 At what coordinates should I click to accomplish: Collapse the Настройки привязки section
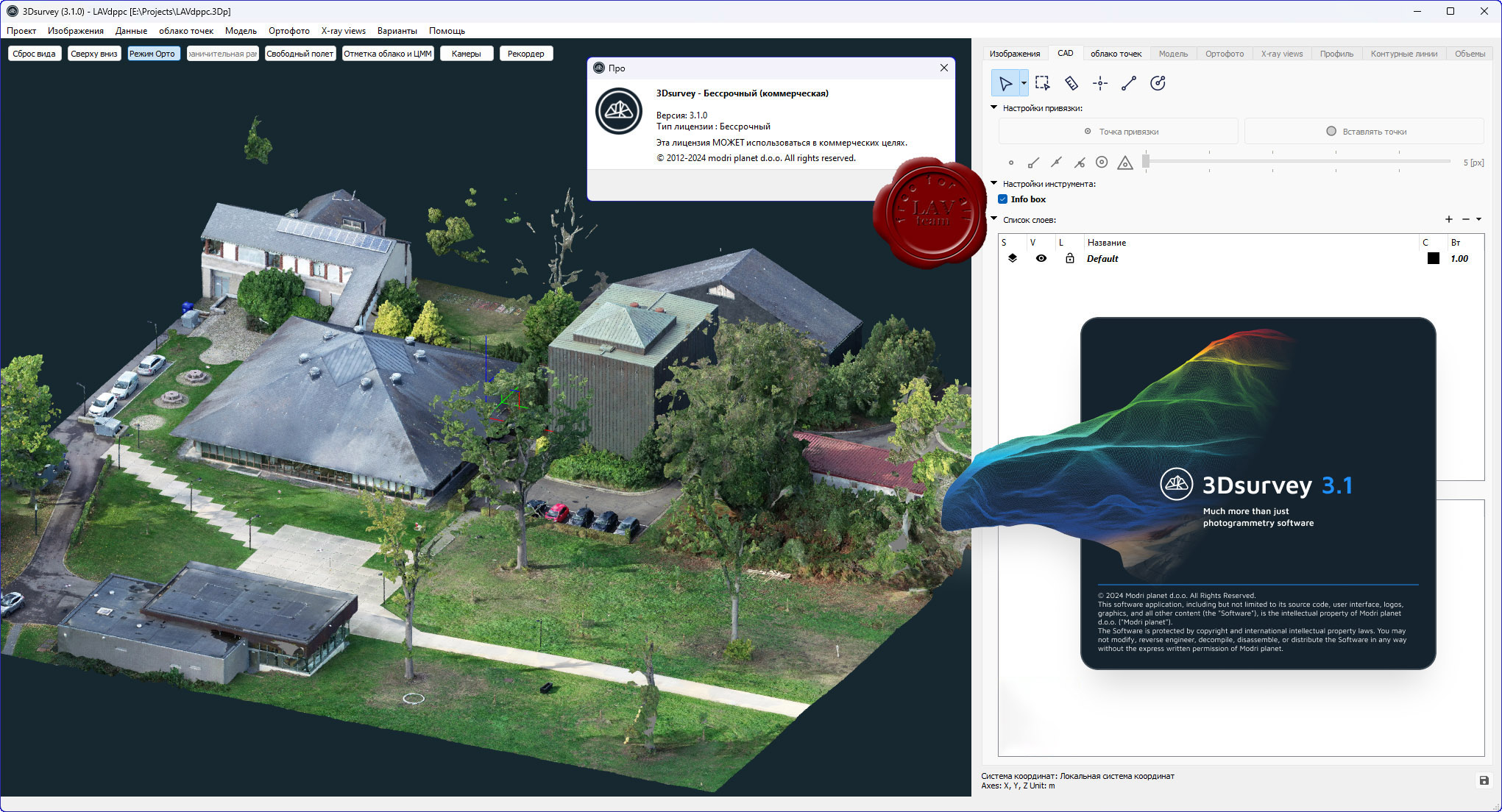coord(994,107)
